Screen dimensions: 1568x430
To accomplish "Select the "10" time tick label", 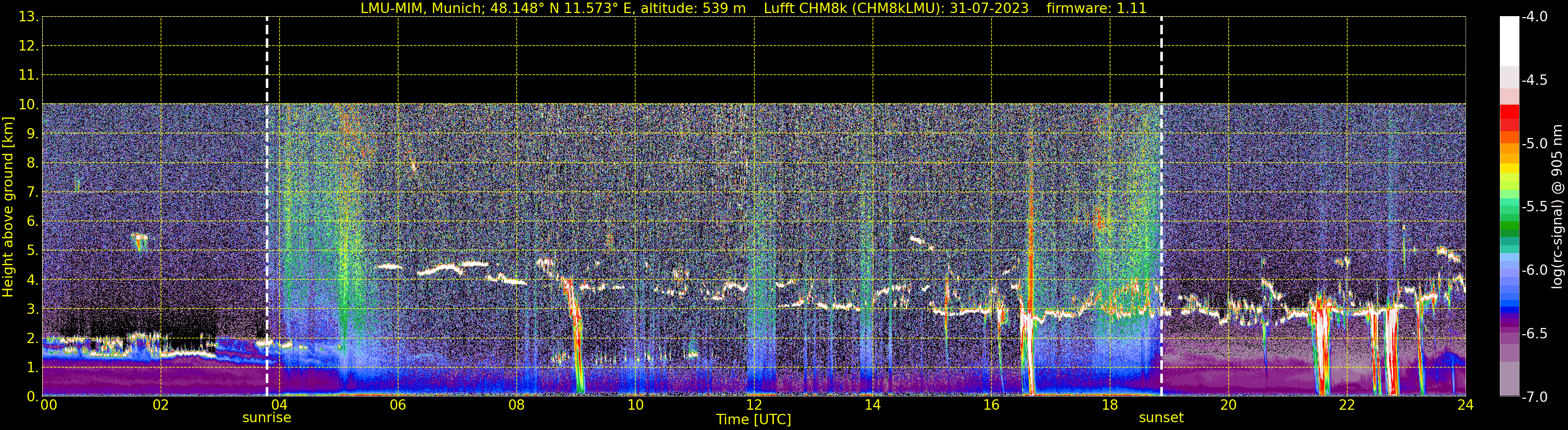I will [635, 405].
